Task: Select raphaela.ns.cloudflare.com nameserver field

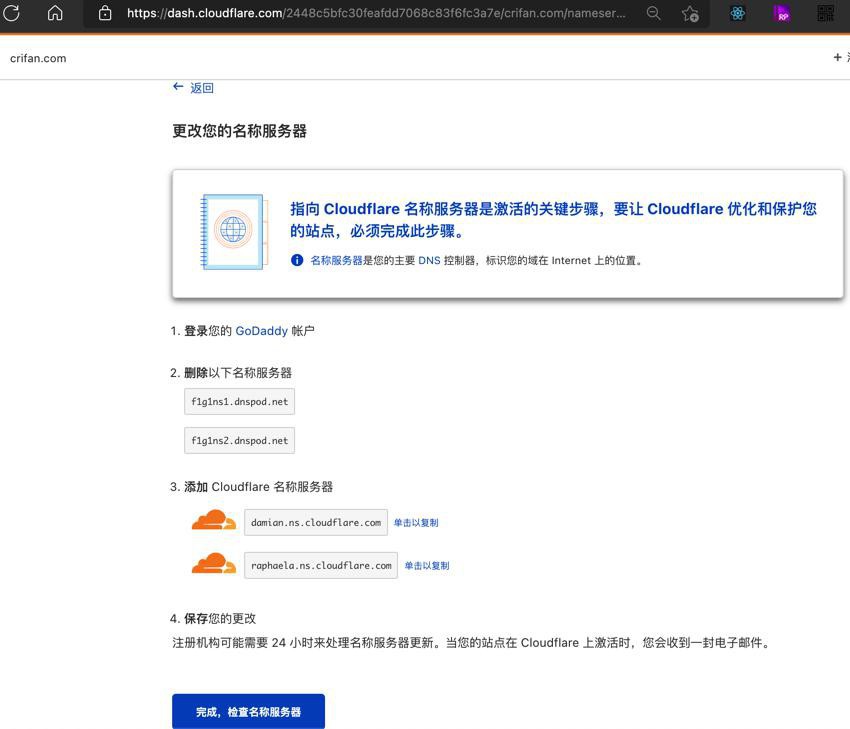Action: [321, 565]
